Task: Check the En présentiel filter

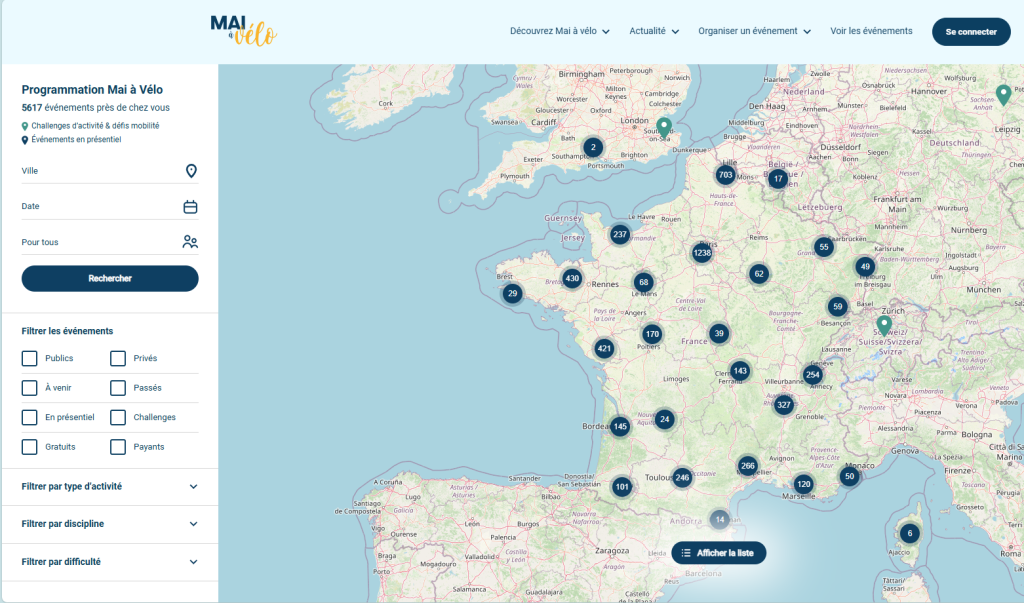Action: (29, 417)
